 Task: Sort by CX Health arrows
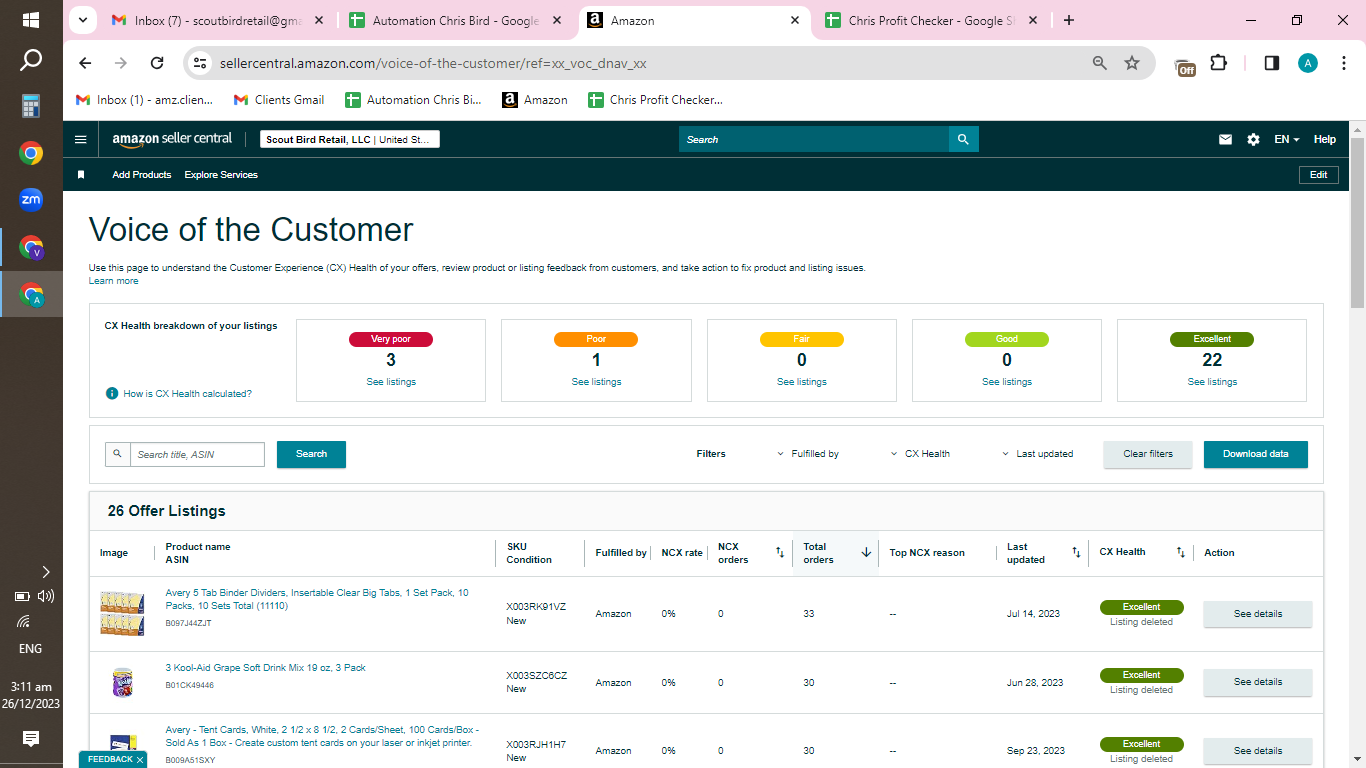click(x=1180, y=552)
